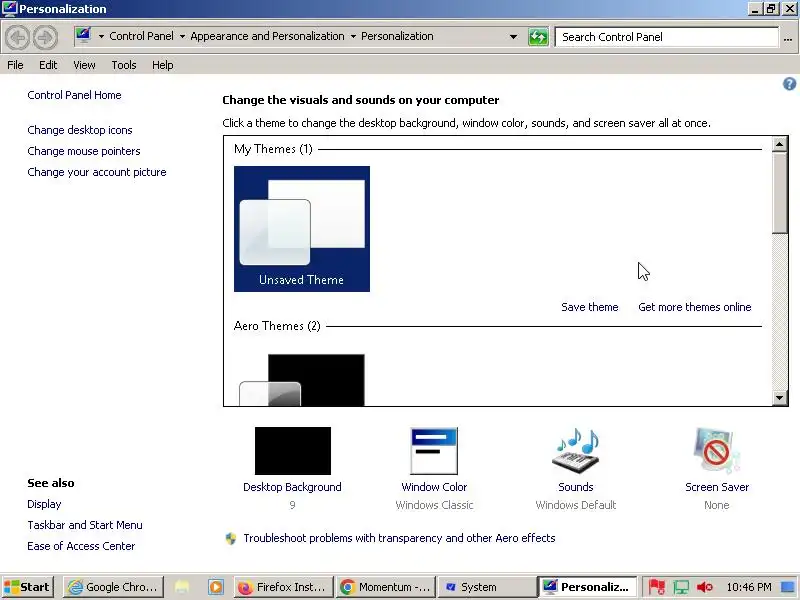Click the shield icon beside Troubleshoot link
The width and height of the screenshot is (800, 600).
231,538
